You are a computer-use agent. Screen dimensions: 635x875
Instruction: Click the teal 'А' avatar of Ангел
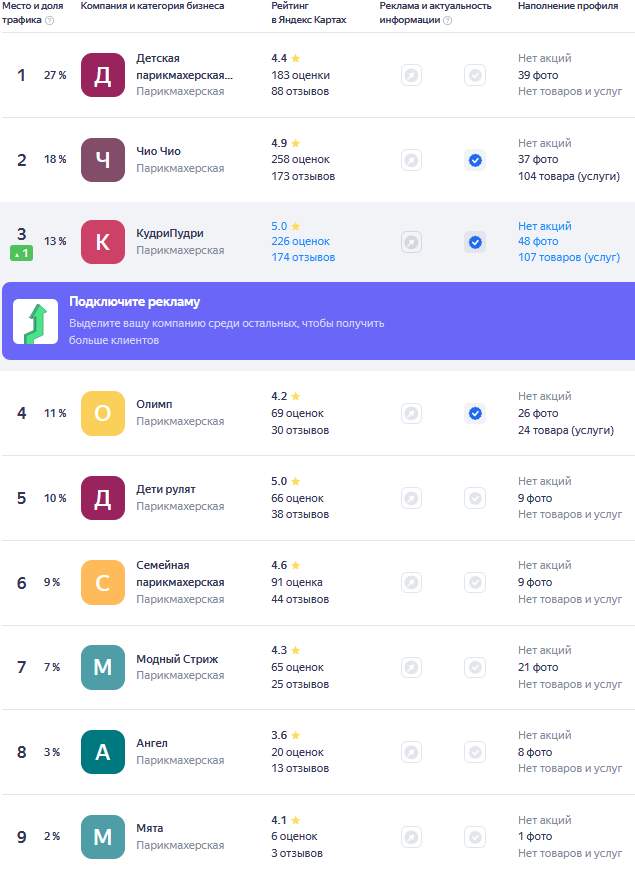(103, 752)
